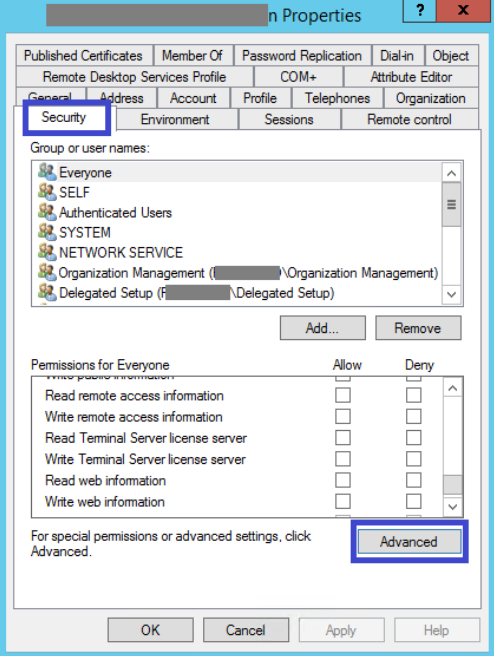Select the Authenticated Users group icon

(x=47, y=212)
